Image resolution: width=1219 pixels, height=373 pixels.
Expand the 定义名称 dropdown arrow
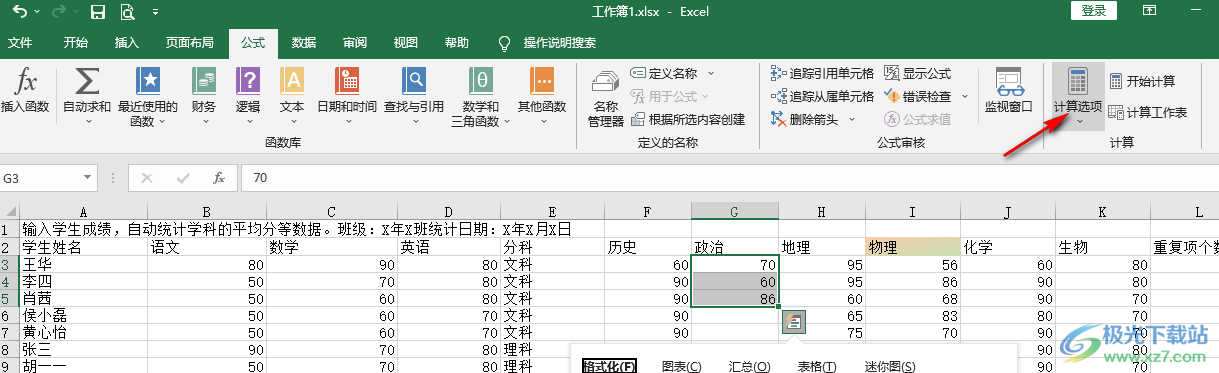coord(711,73)
